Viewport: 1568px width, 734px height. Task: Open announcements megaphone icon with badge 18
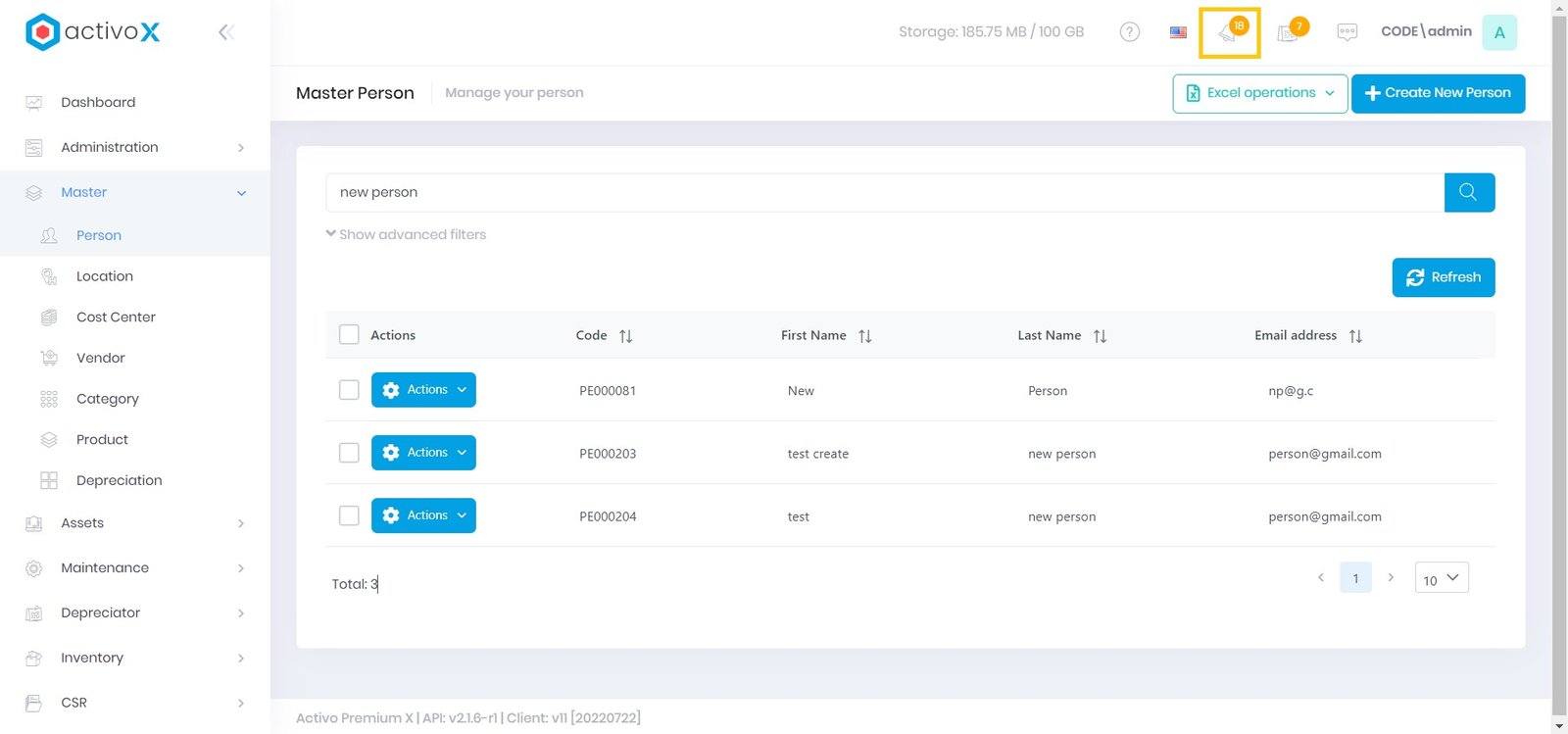[x=1229, y=32]
